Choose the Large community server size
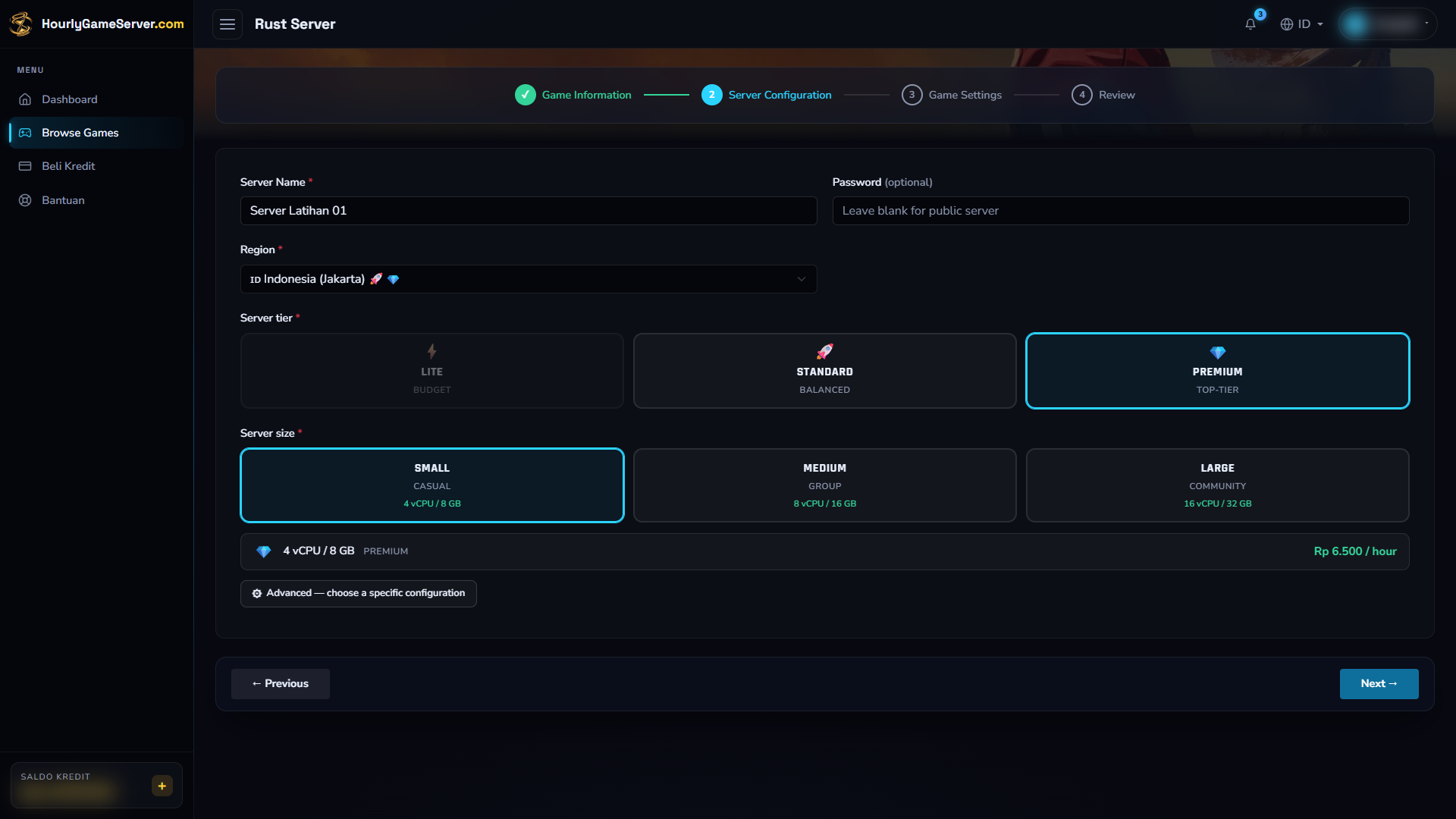This screenshot has height=819, width=1456. click(x=1217, y=485)
